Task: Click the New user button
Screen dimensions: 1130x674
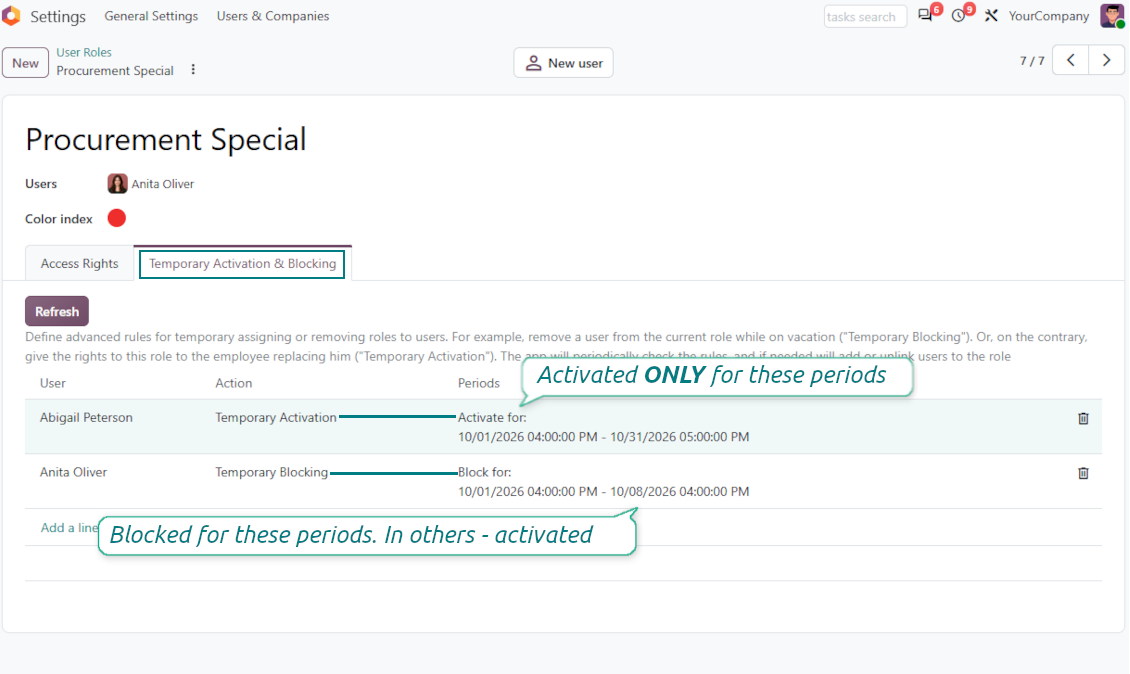Action: (564, 63)
